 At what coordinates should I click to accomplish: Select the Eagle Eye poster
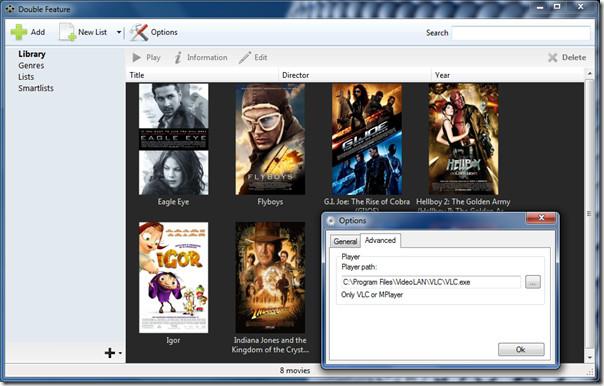[x=173, y=139]
